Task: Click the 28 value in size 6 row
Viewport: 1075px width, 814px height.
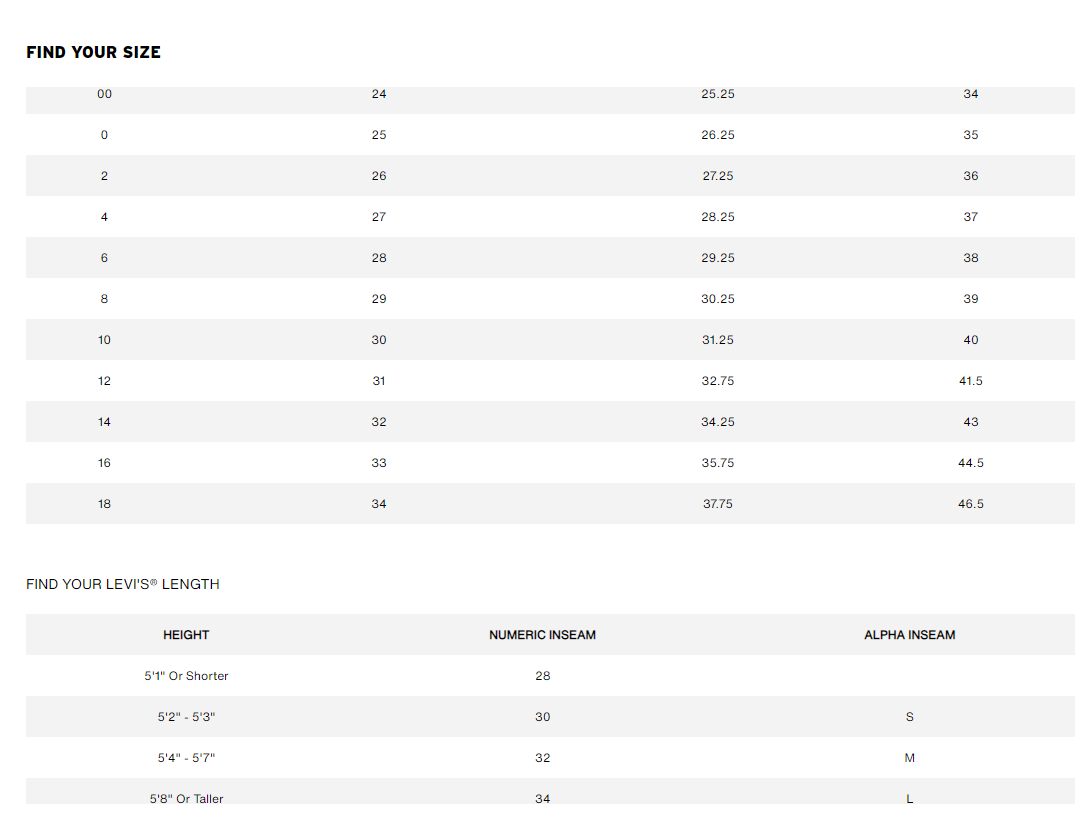Action: click(x=379, y=258)
